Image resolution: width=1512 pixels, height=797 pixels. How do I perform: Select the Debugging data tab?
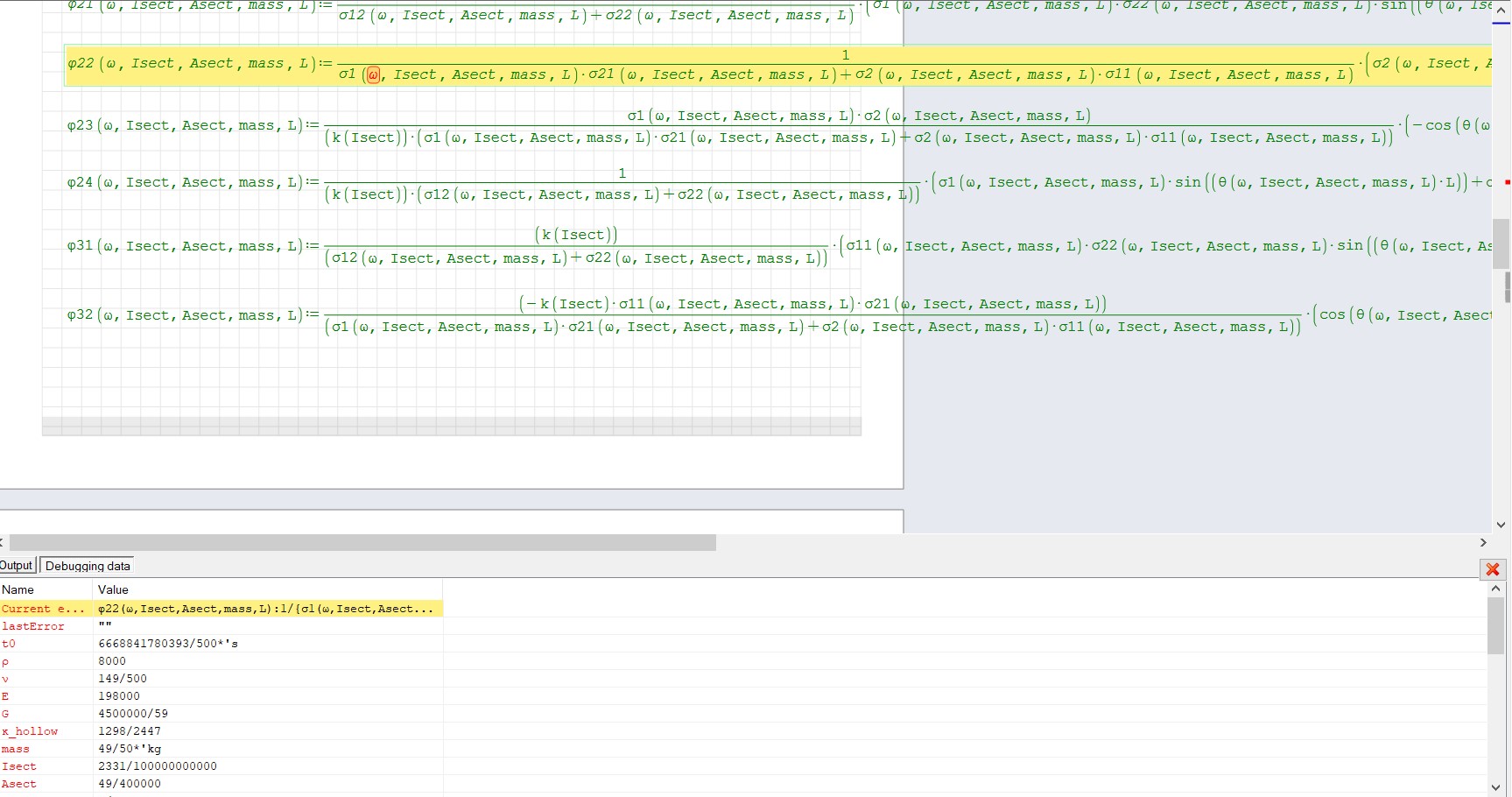coord(88,566)
